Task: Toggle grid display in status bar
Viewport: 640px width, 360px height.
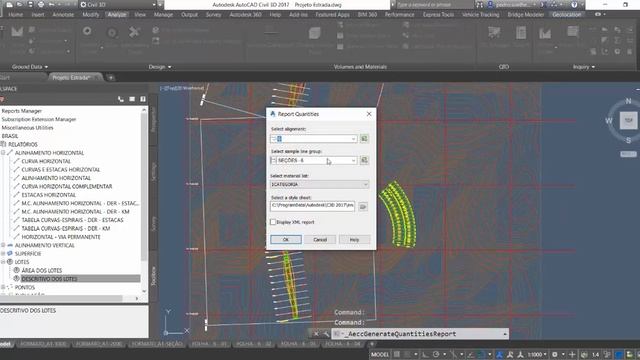Action: (x=397, y=354)
